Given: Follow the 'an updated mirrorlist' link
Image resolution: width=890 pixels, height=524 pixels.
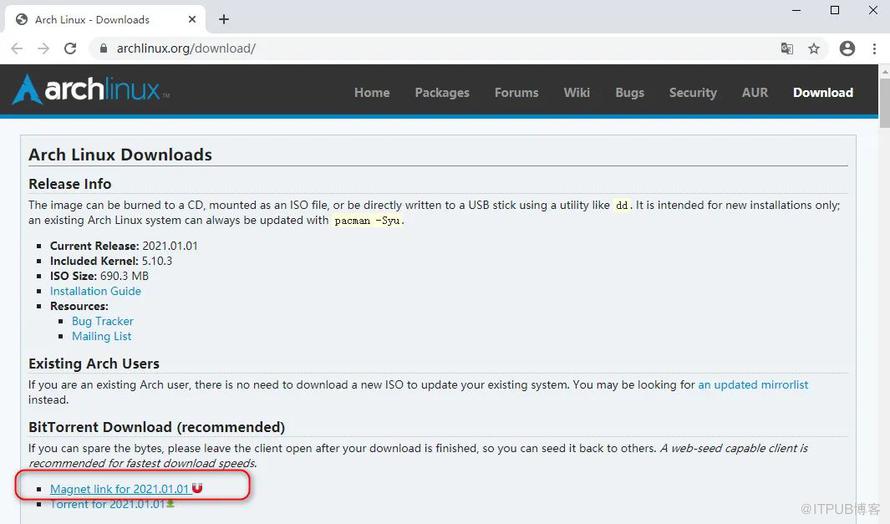Looking at the screenshot, I should click(x=753, y=384).
